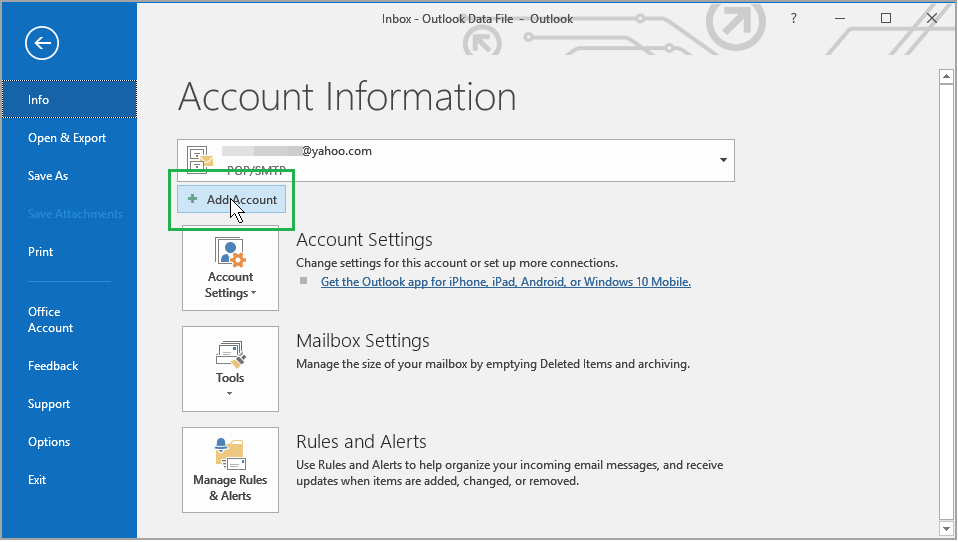This screenshot has height=542, width=958.
Task: Open Manage Rules & Alerts
Action: tap(230, 470)
